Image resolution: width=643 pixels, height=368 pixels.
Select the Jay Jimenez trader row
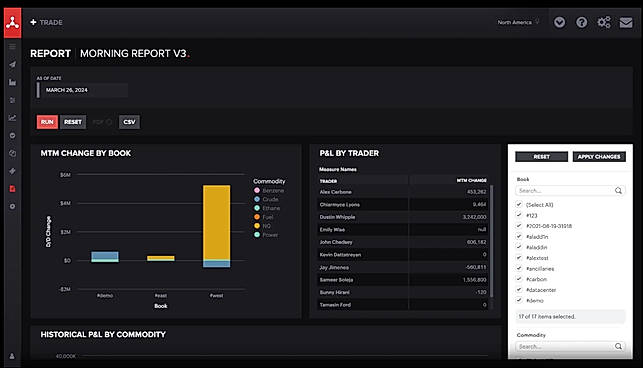click(403, 267)
